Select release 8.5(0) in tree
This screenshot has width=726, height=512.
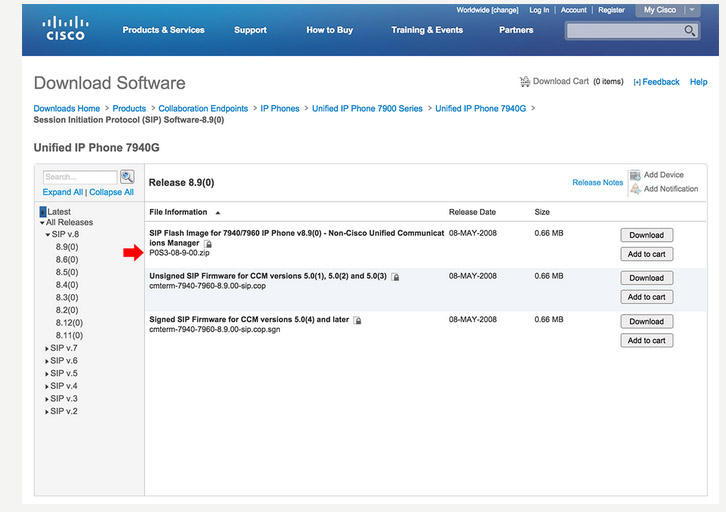point(67,272)
